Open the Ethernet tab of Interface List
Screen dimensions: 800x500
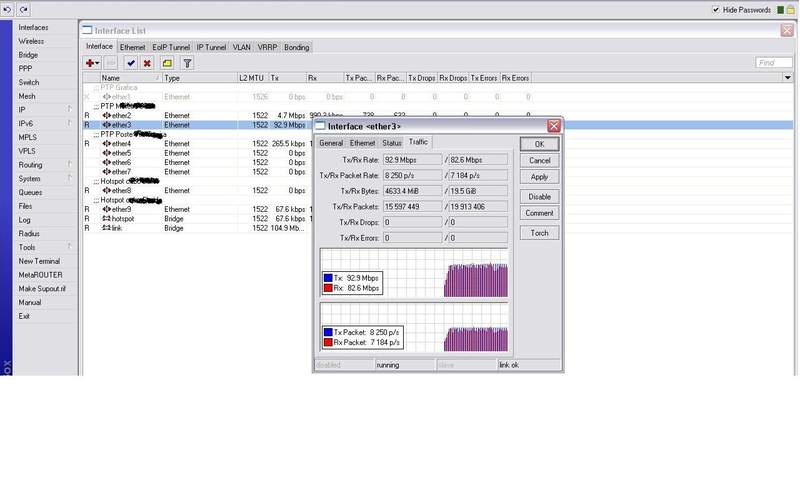[133, 47]
